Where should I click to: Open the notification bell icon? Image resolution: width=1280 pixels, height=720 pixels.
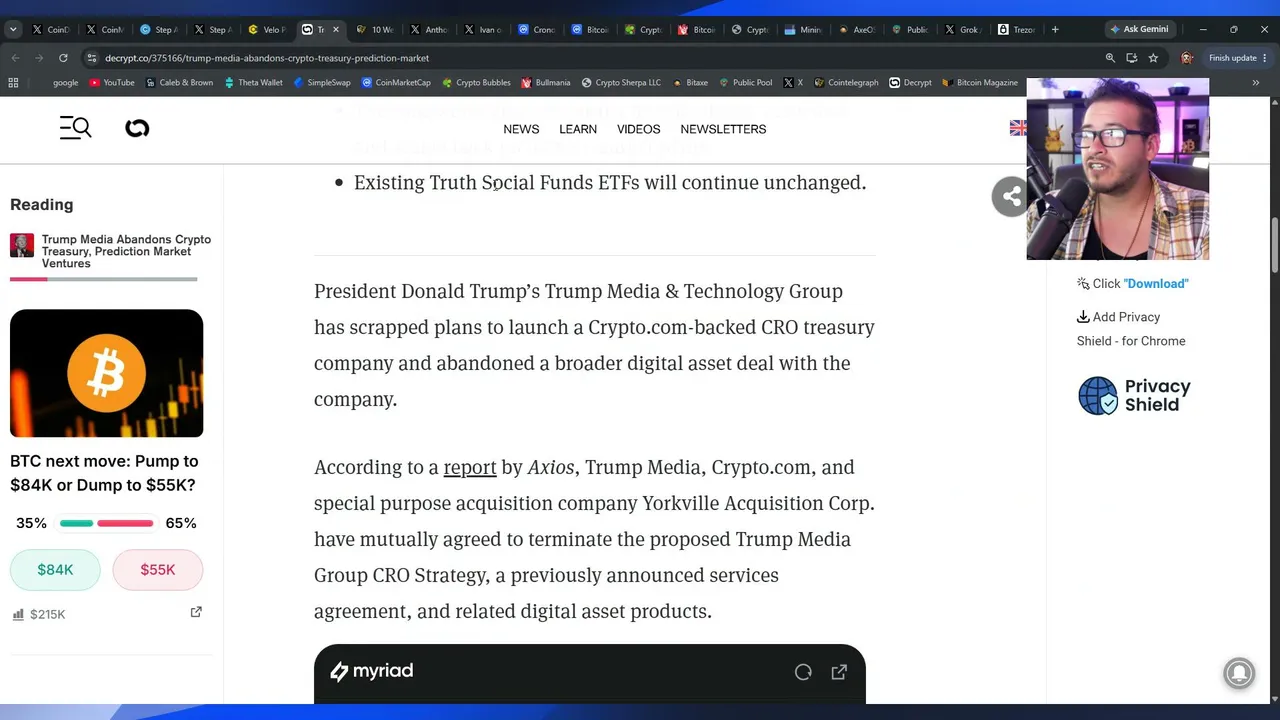tap(1239, 673)
